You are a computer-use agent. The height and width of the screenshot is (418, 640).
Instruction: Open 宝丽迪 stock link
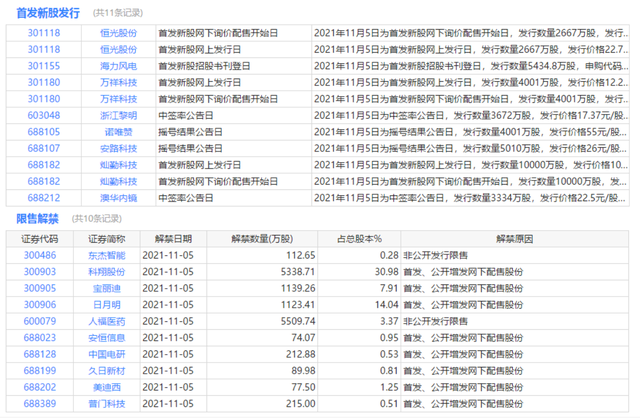(x=107, y=289)
